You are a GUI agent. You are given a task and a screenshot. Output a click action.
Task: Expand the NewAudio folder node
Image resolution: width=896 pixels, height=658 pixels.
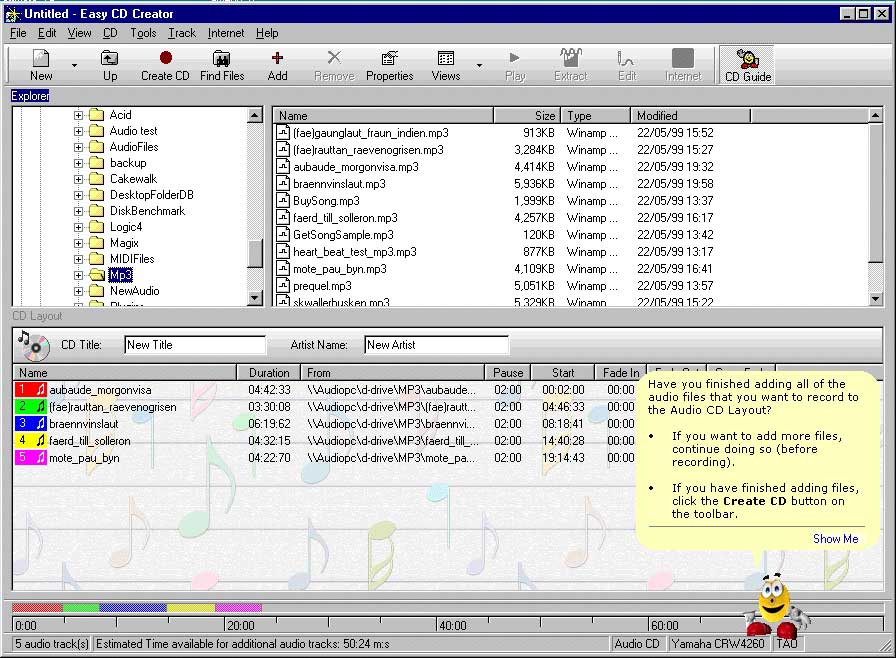[78, 291]
